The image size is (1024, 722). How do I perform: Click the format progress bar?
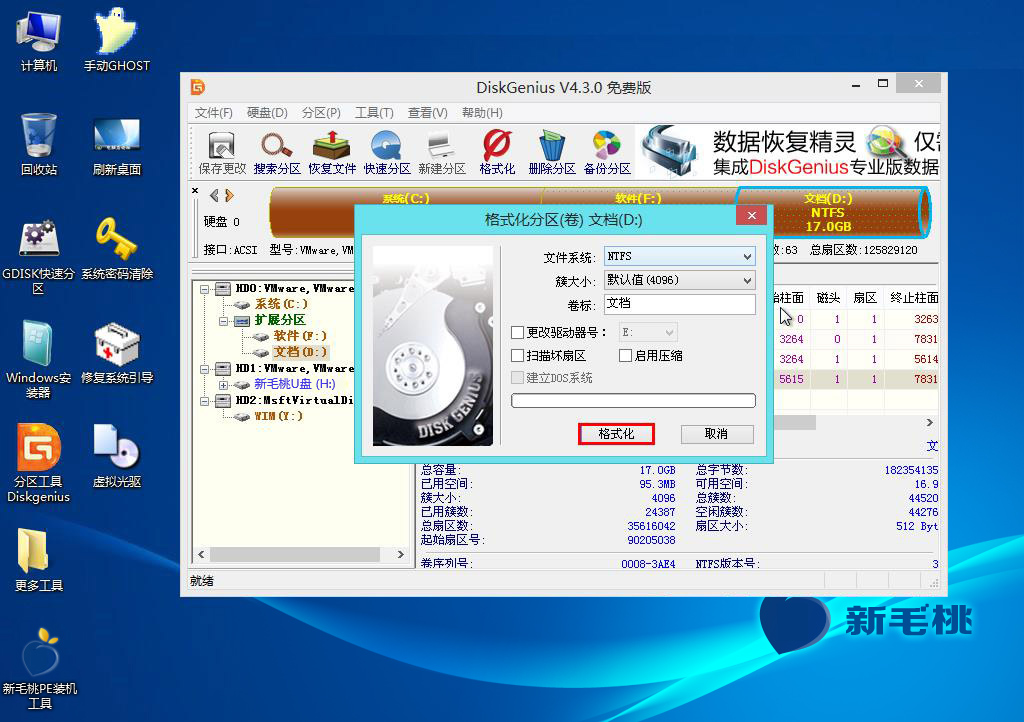(x=633, y=401)
